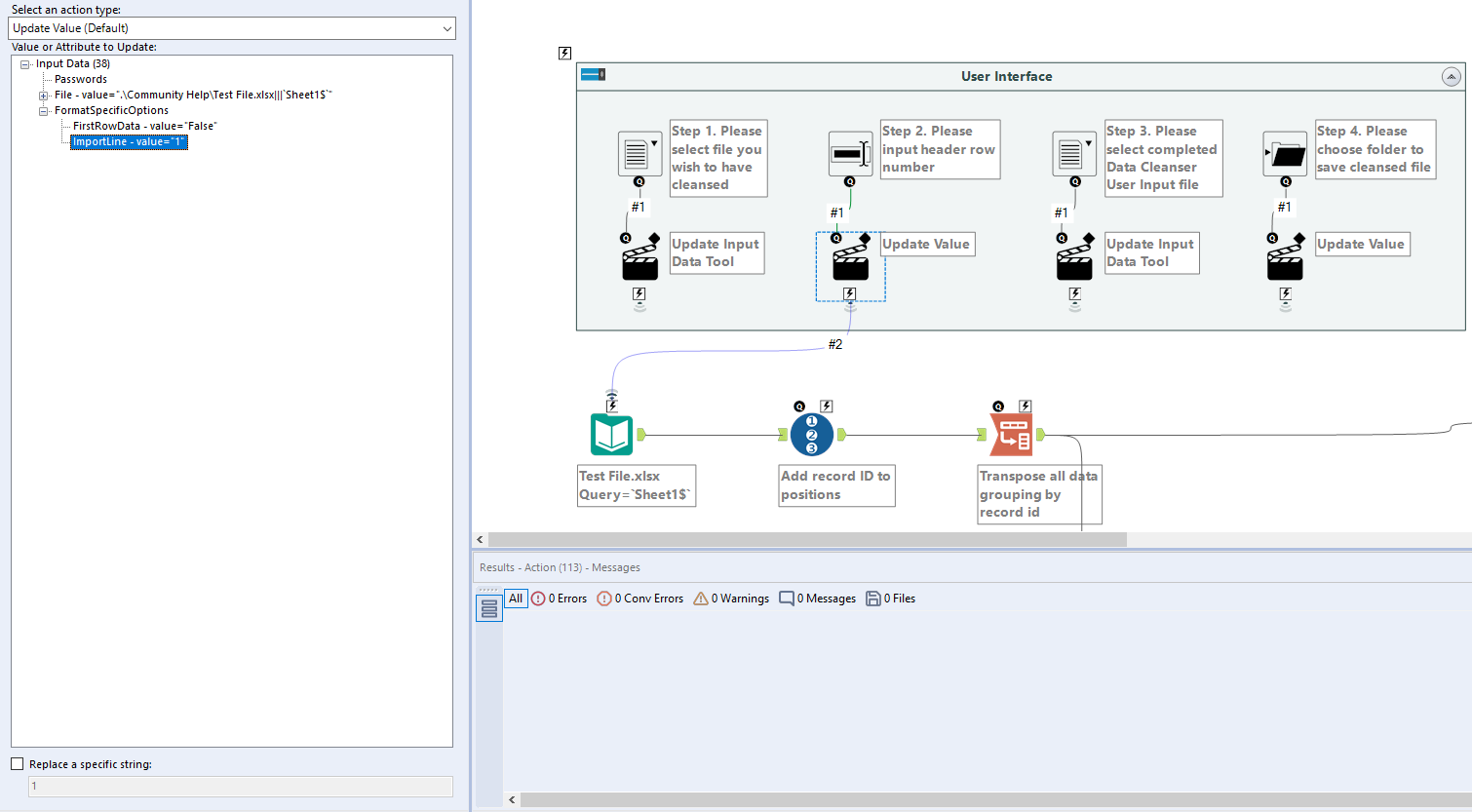Click the selected Update Value action tool under Step 2

point(849,260)
